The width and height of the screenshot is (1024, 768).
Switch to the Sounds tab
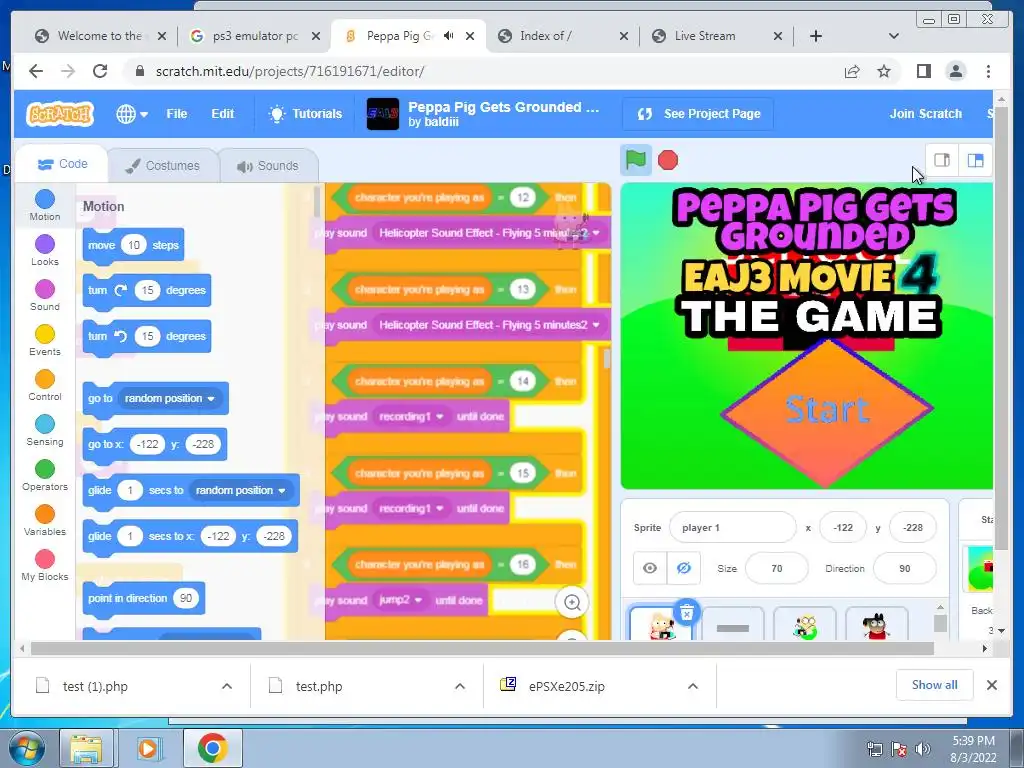coord(268,166)
